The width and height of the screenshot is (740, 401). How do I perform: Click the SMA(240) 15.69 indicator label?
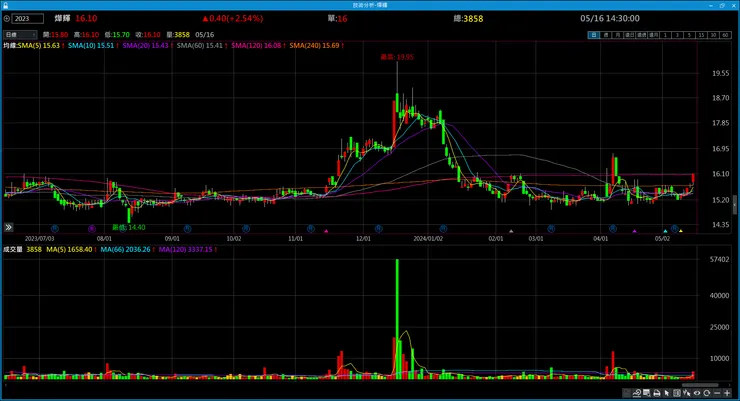[316, 45]
